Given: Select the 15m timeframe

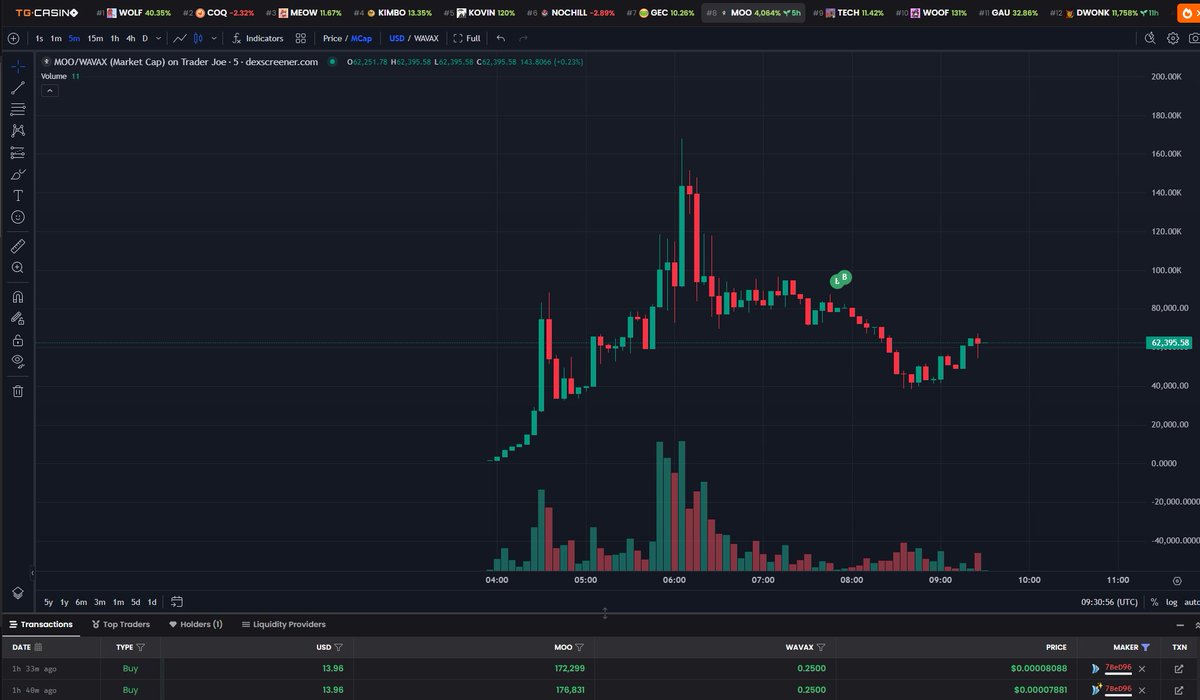Looking at the screenshot, I should [95, 38].
